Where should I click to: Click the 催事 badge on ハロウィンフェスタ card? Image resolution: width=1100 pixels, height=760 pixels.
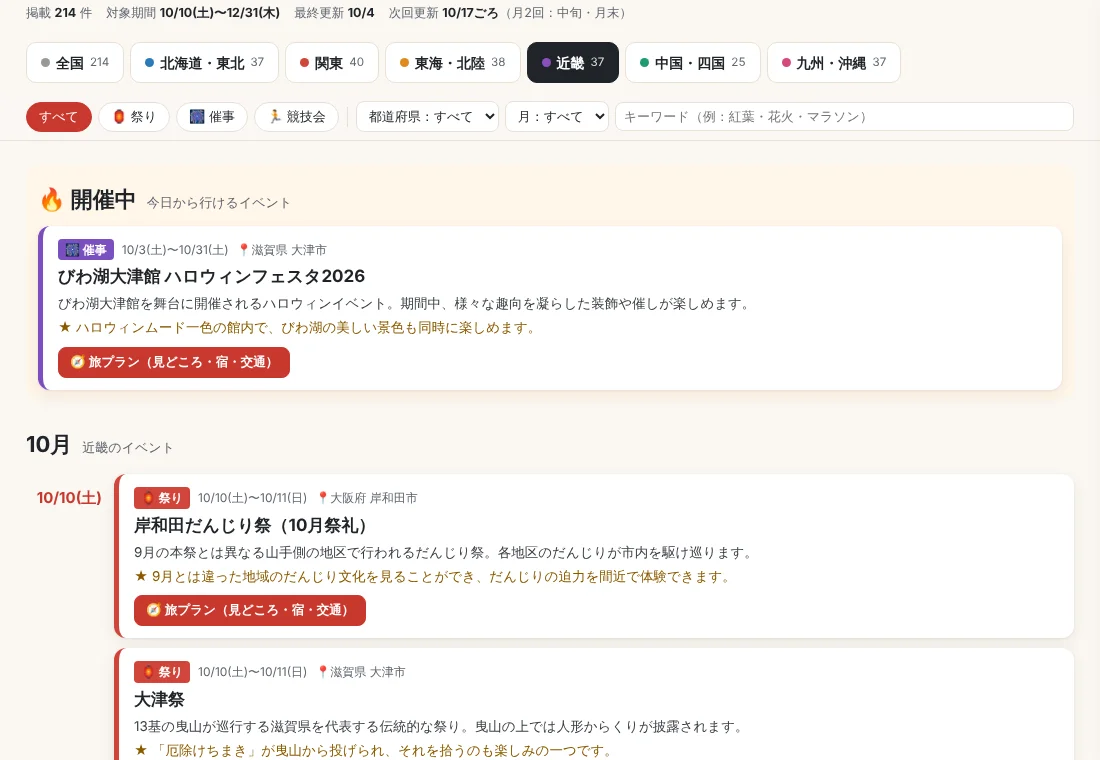(86, 250)
